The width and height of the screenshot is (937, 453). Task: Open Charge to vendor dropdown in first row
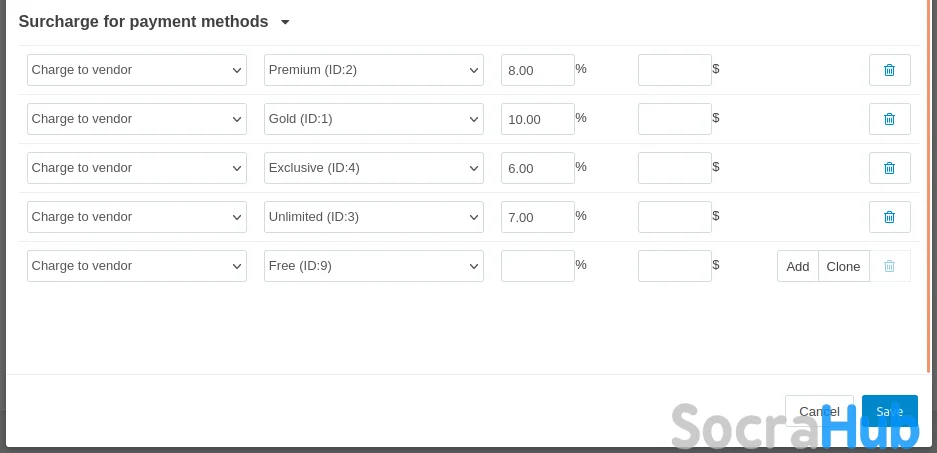pyautogui.click(x=136, y=70)
